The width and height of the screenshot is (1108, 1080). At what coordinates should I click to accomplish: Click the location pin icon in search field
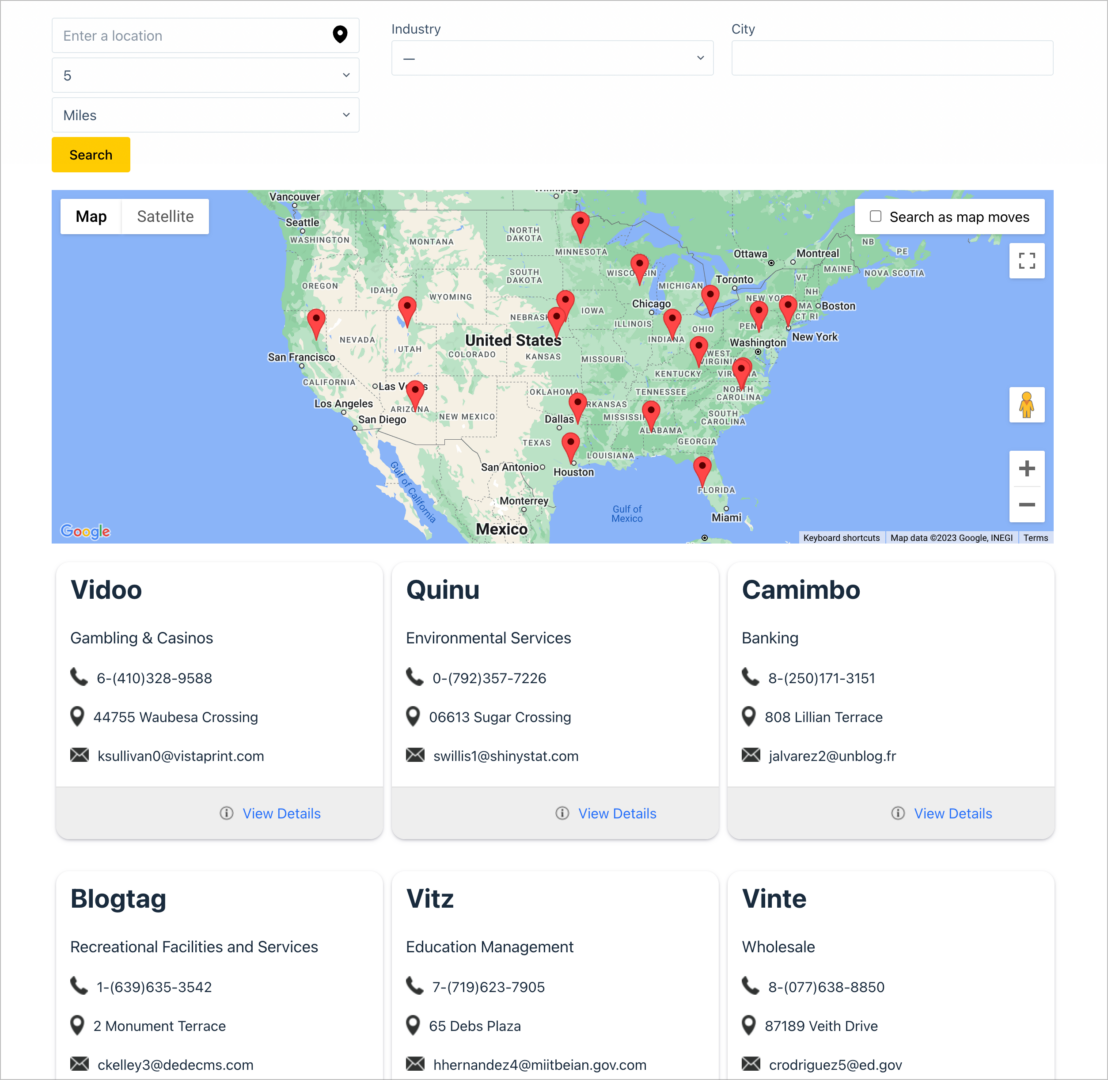pyautogui.click(x=340, y=35)
